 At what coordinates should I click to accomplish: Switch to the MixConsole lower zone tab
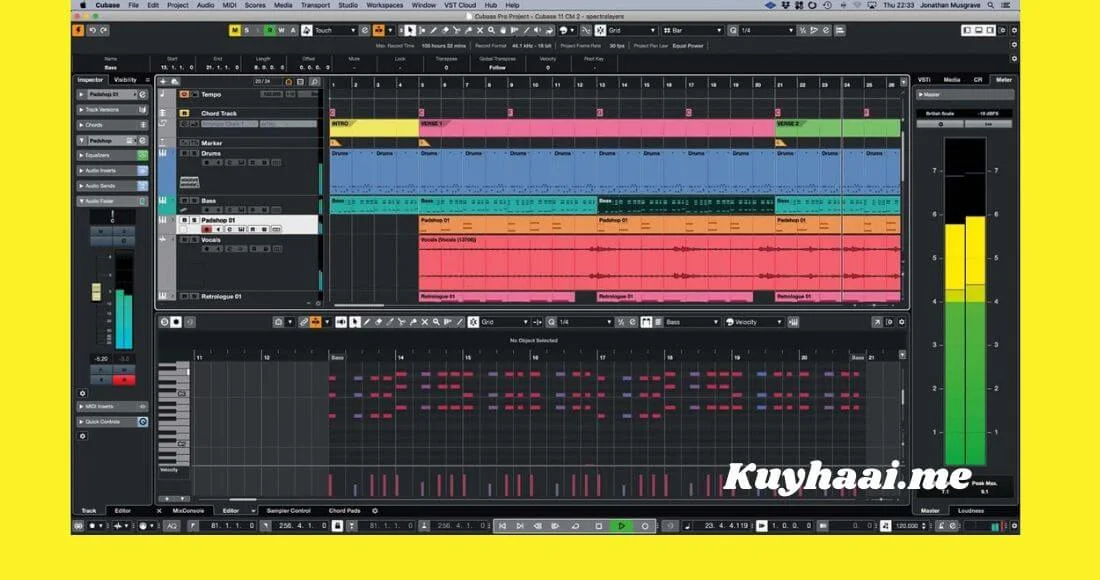pos(188,511)
